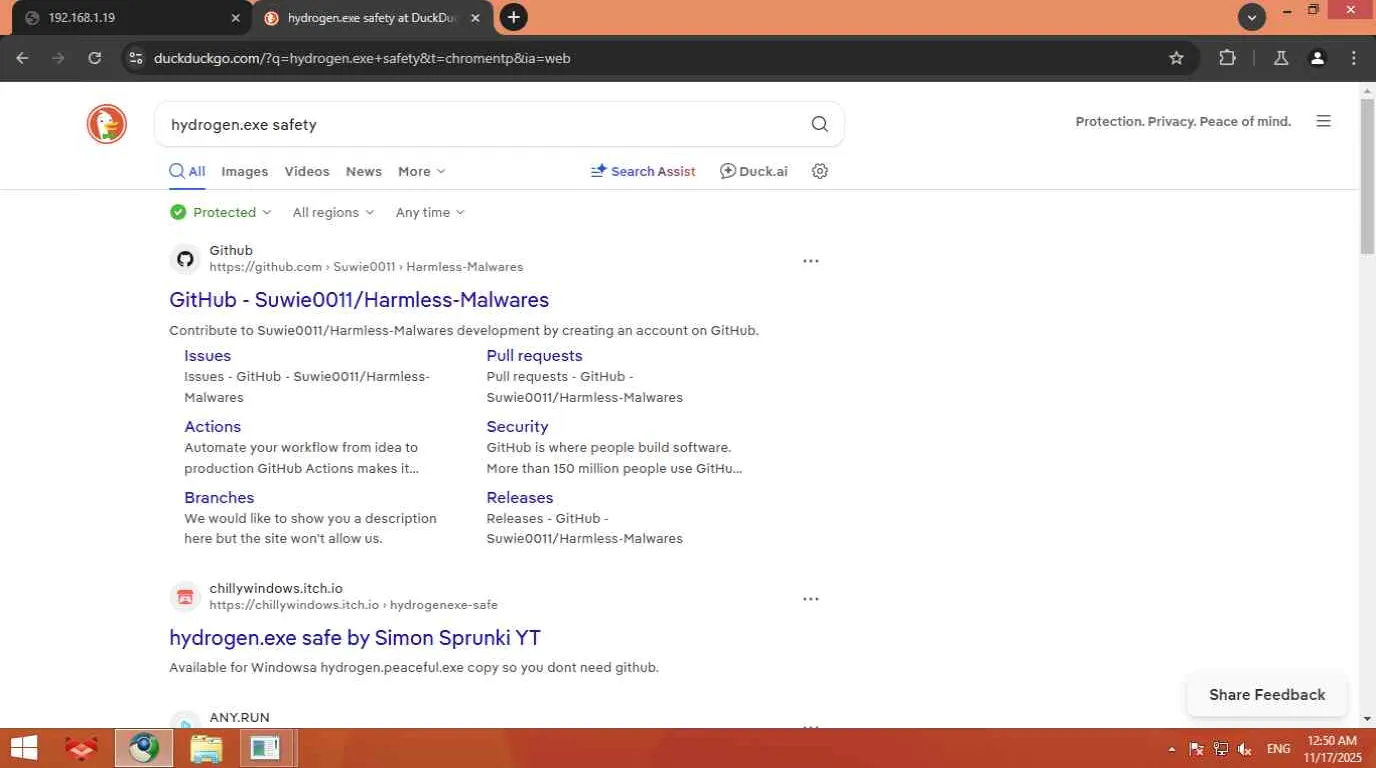Open File Explorer from the taskbar
Viewport: 1376px width, 768px height.
click(206, 748)
